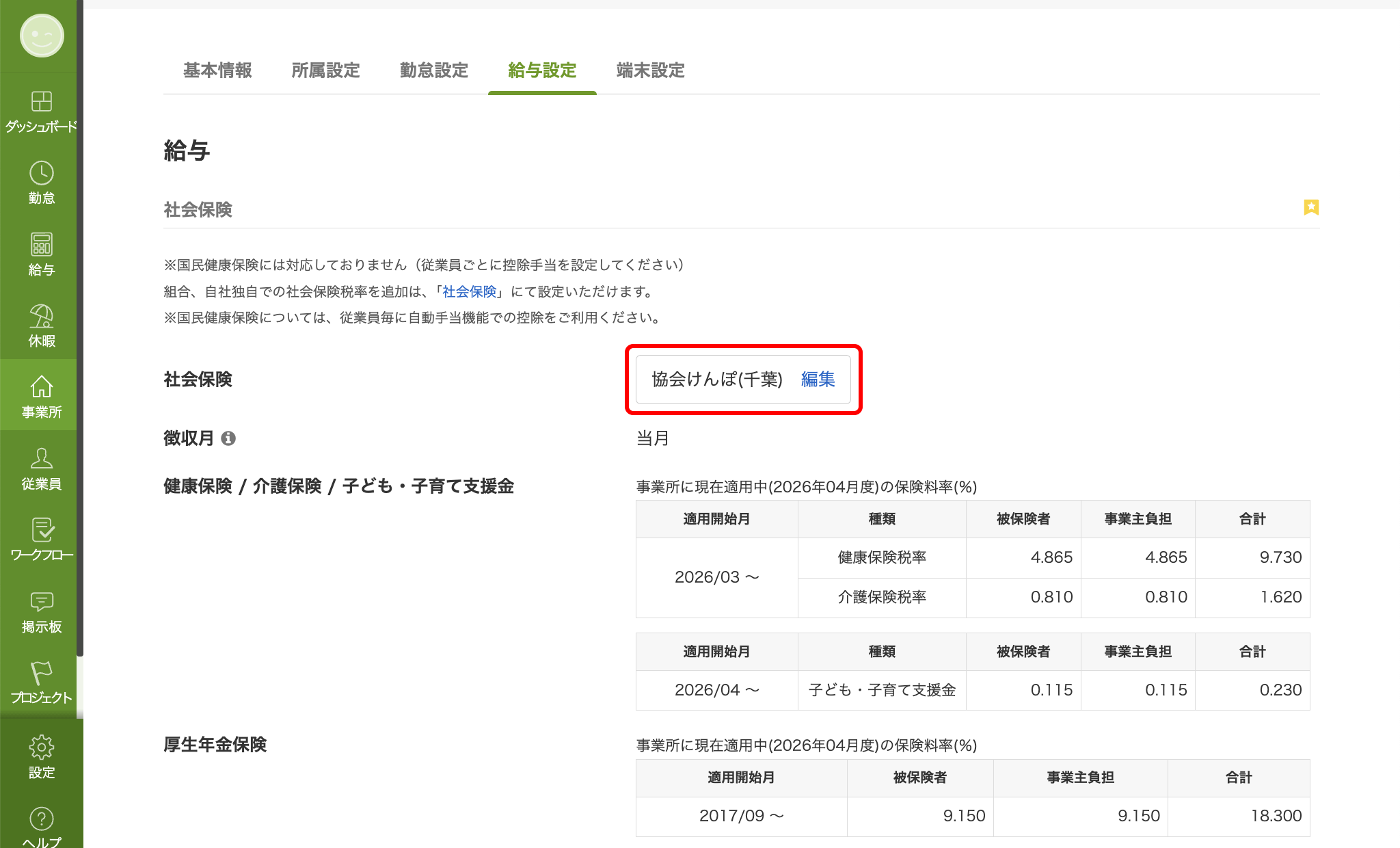This screenshot has height=848, width=1400.
Task: Click 編集 link beside 協会けんぽ(千葉)
Action: click(x=818, y=380)
